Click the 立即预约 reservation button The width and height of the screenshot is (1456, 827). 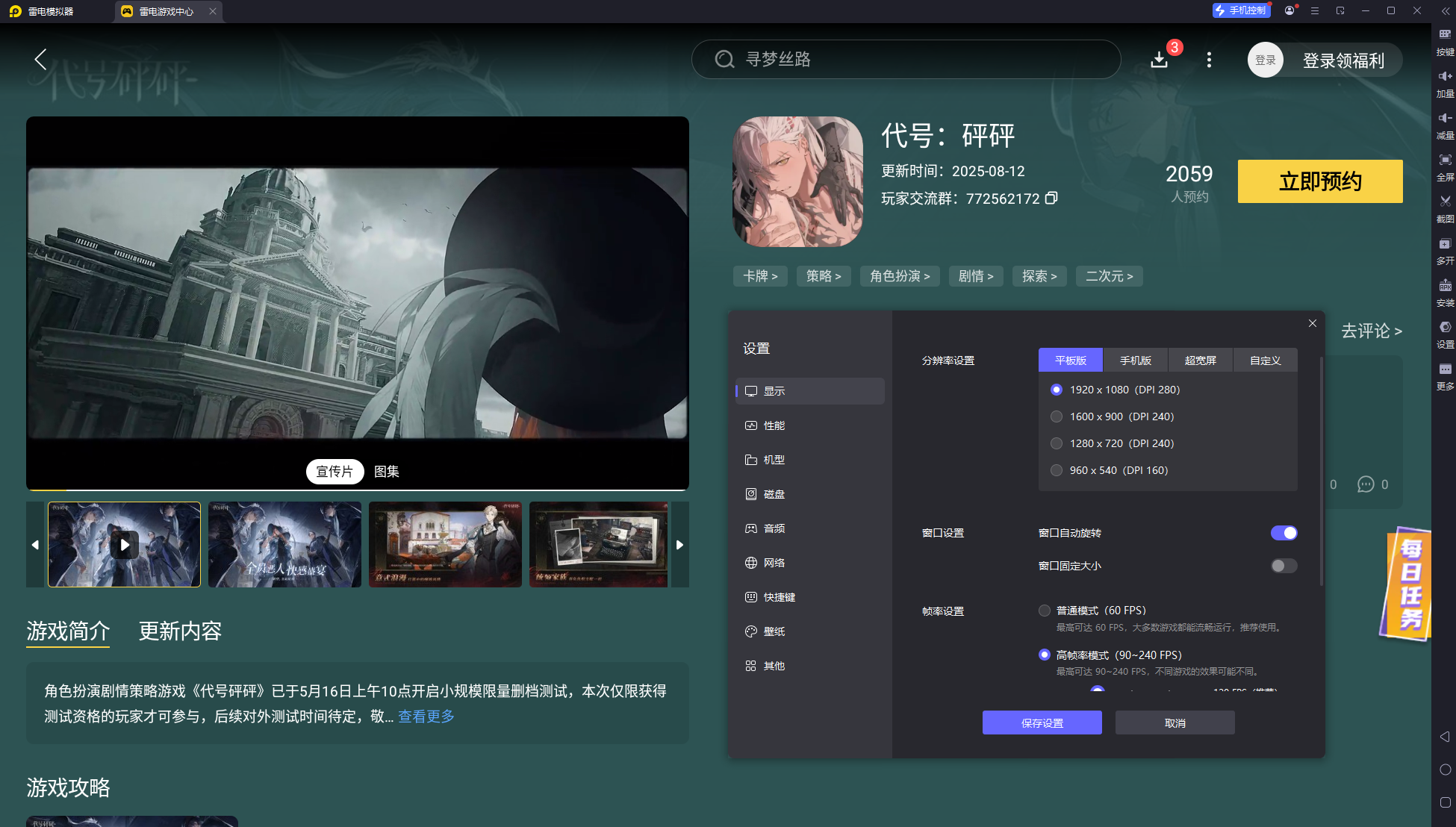click(x=1319, y=181)
